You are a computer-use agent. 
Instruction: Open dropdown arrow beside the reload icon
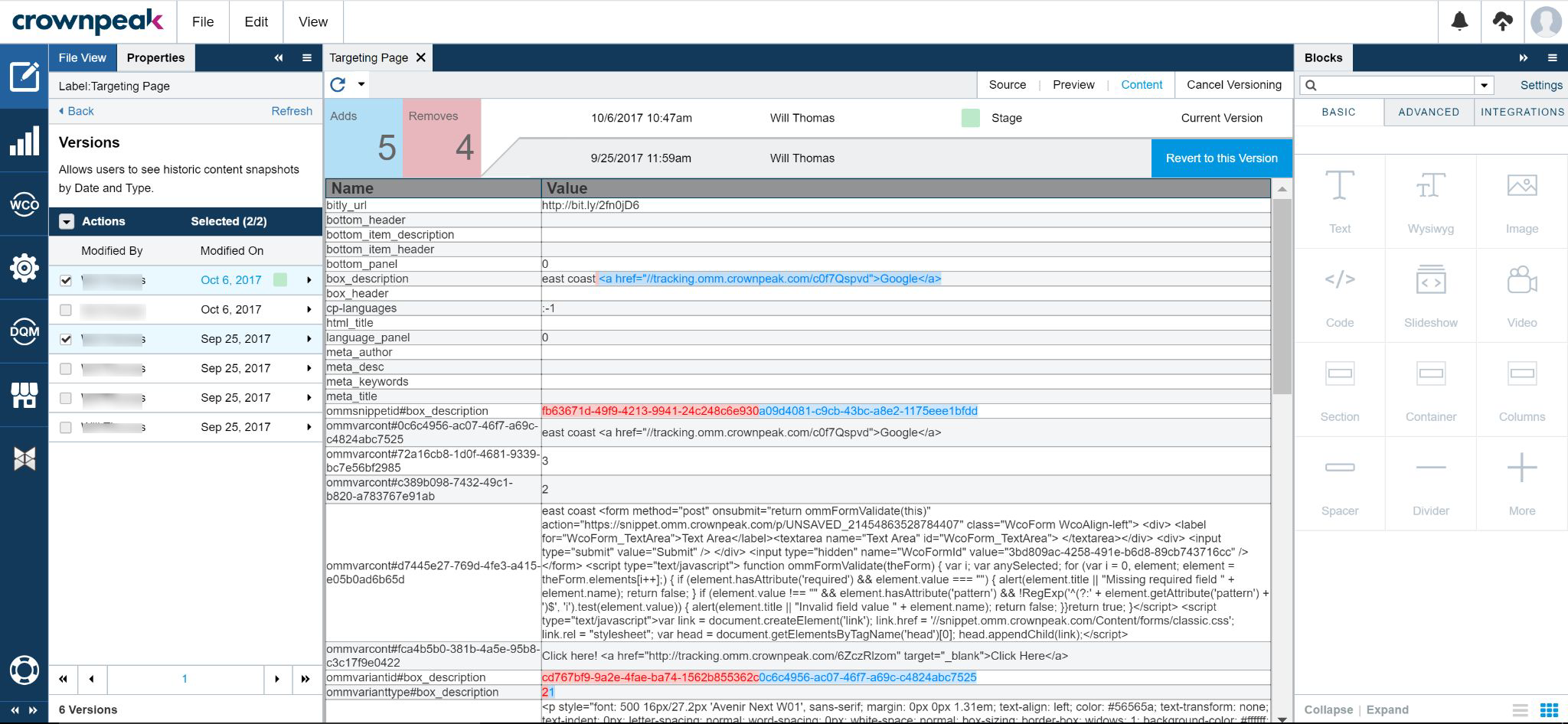point(361,84)
